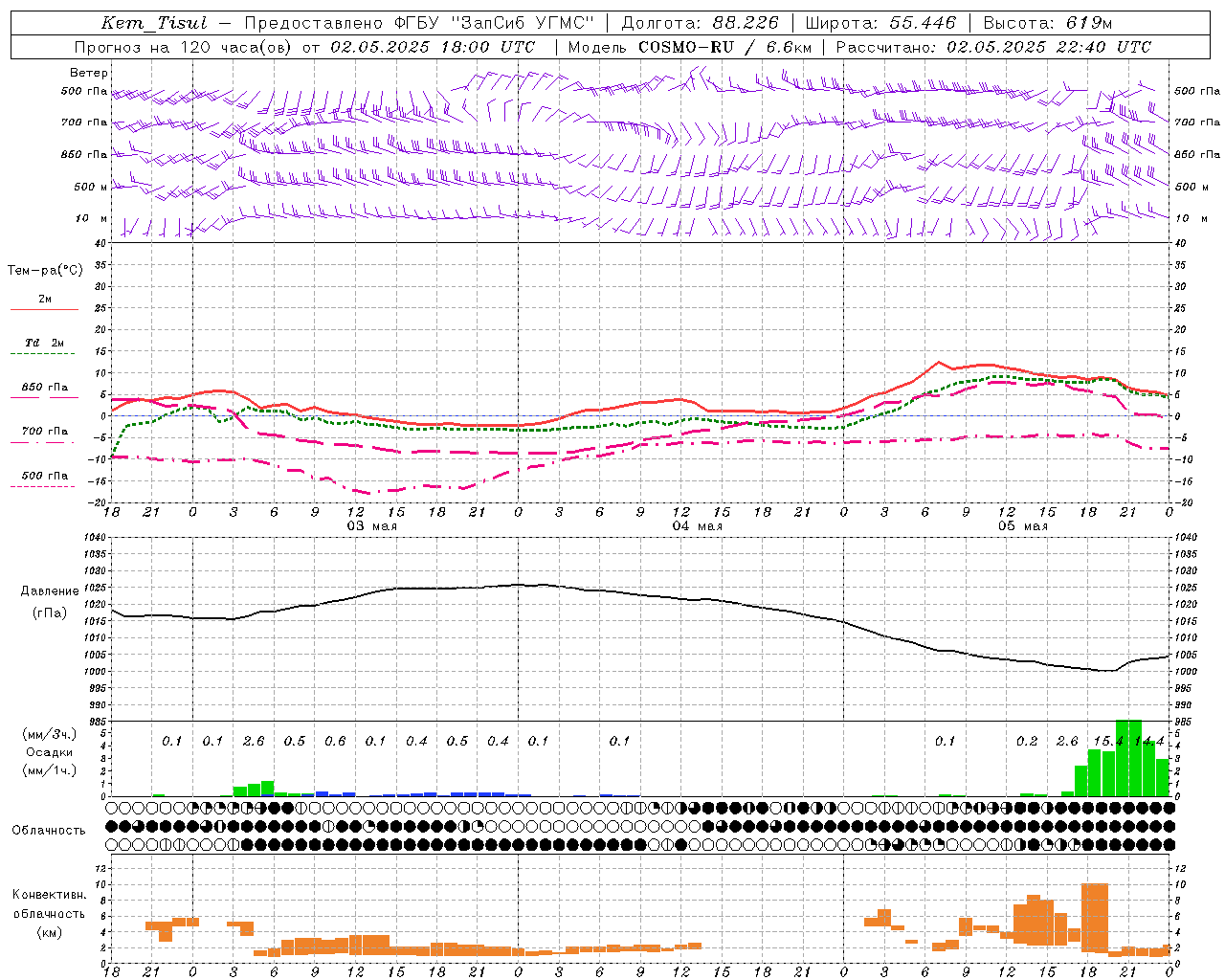Select the 'Высота: 619м' elevation text
This screenshot has height=980, width=1225.
click(1047, 23)
